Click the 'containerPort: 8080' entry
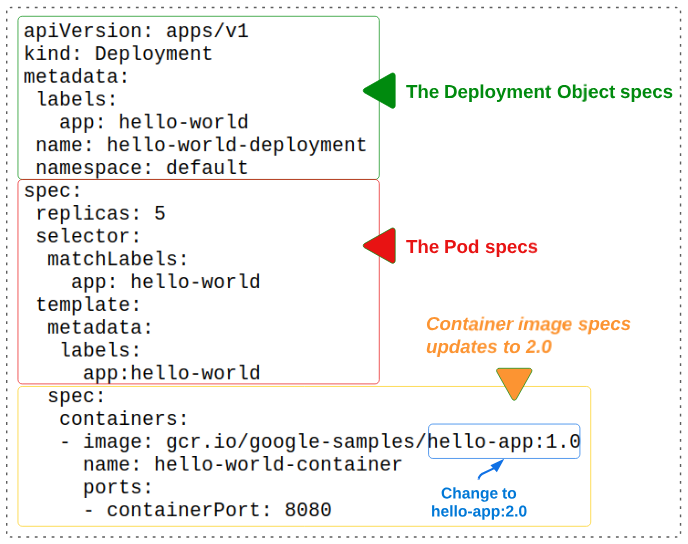Image resolution: width=688 pixels, height=544 pixels. click(207, 510)
